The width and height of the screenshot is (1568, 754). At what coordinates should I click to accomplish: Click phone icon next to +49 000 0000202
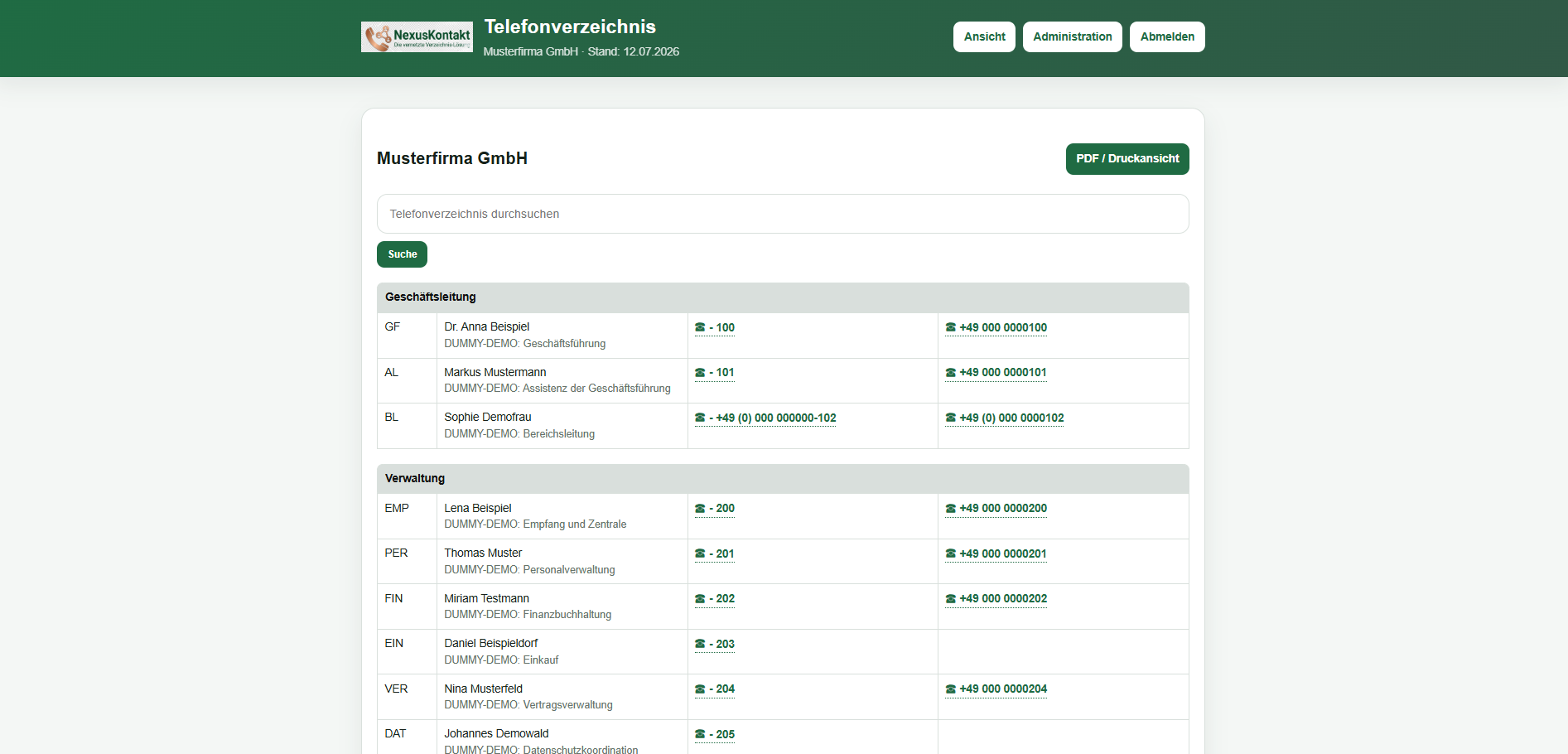[951, 598]
